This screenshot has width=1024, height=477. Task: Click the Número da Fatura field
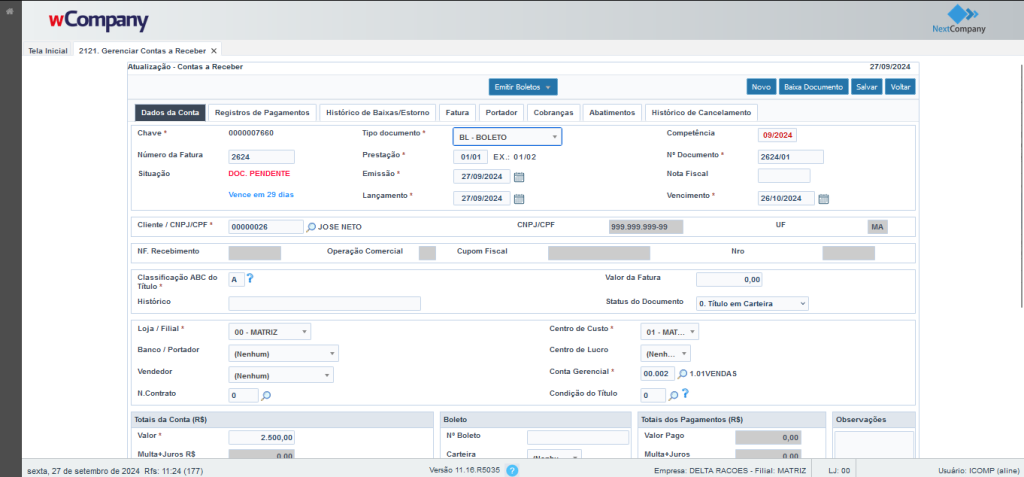click(x=261, y=157)
